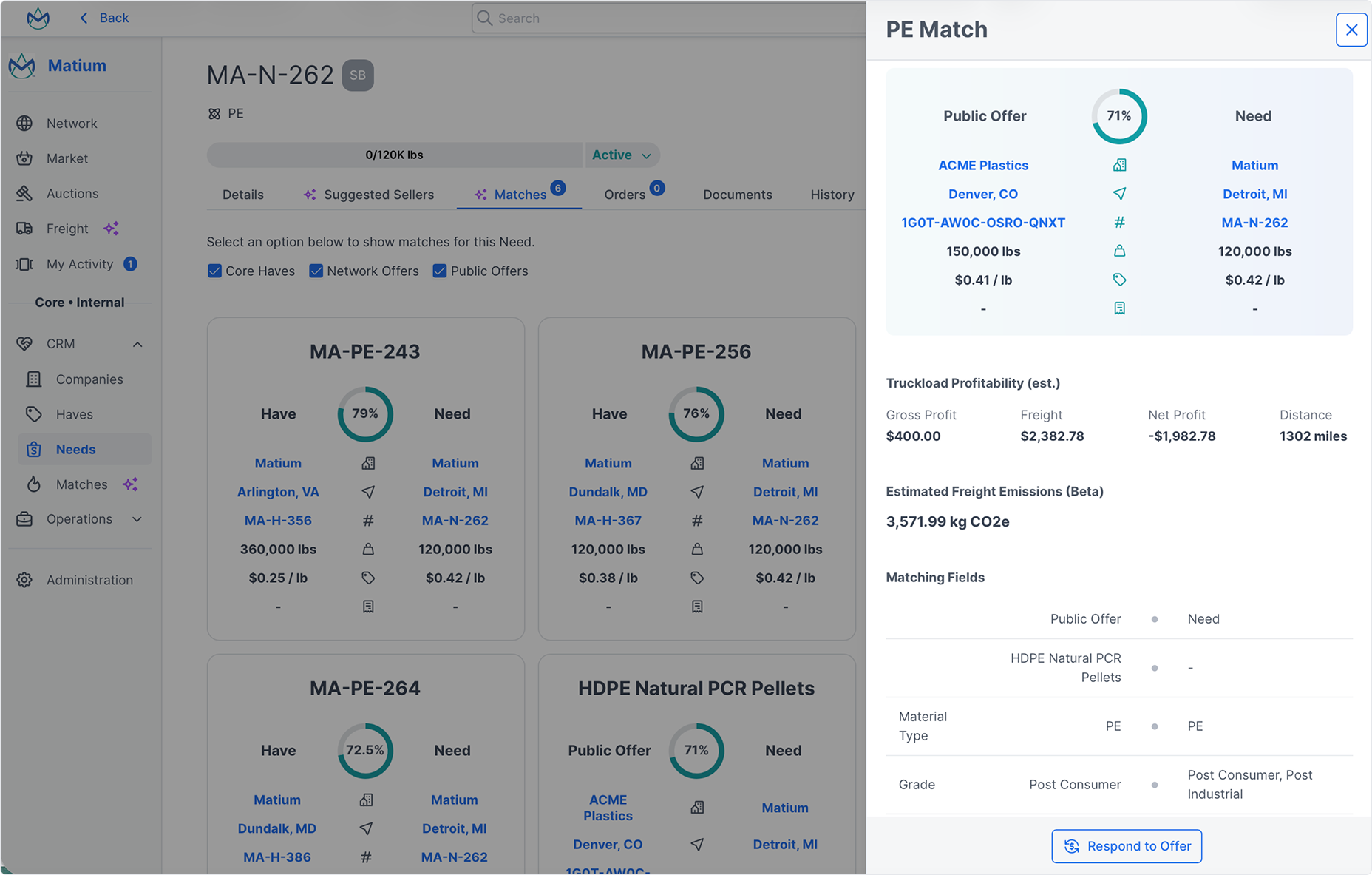This screenshot has height=875, width=1372.
Task: Open the ACME Plastics company link
Action: click(983, 165)
